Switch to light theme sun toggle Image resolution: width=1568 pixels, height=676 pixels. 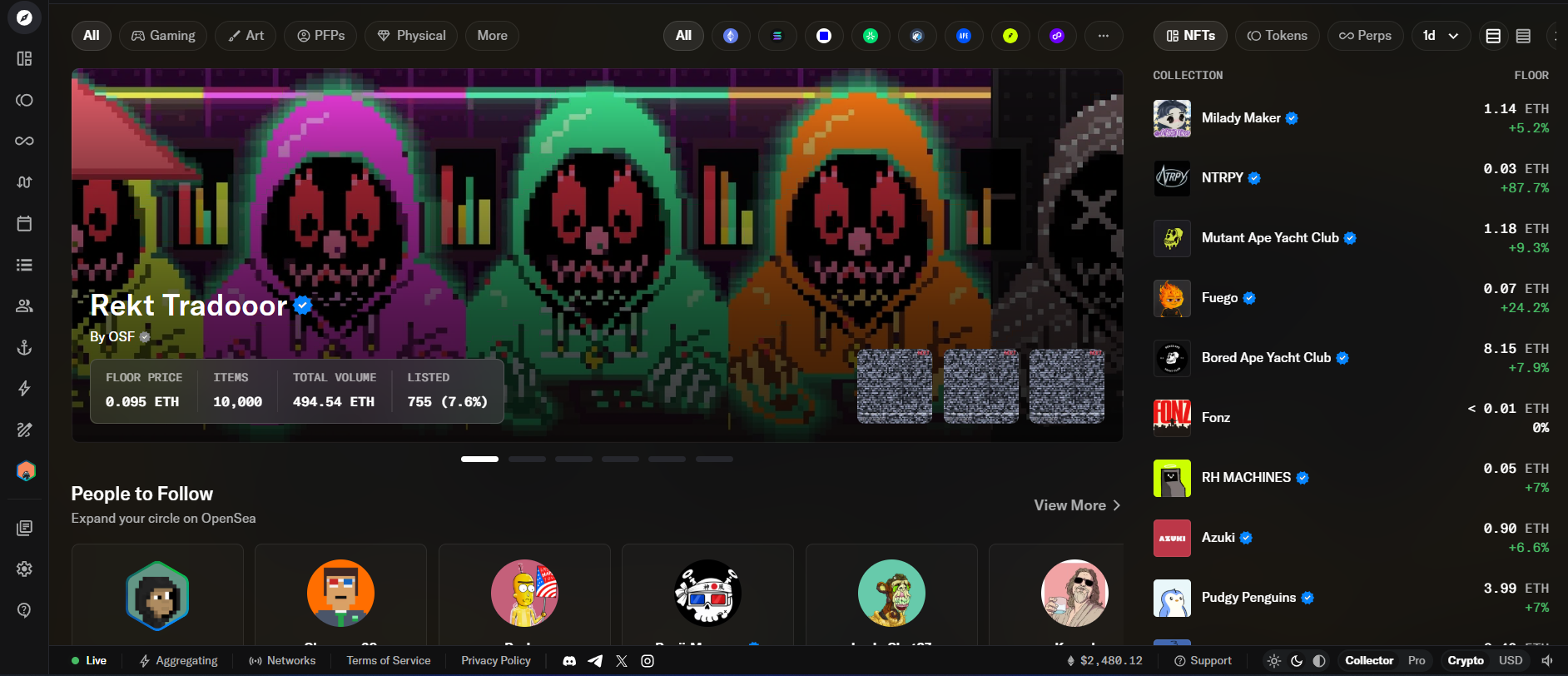(1274, 661)
